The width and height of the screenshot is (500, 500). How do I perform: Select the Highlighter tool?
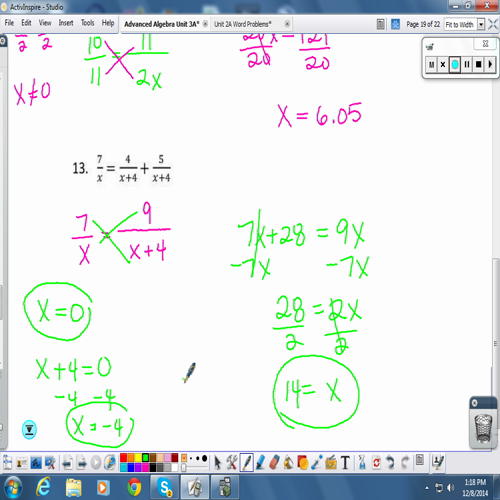tap(260, 463)
